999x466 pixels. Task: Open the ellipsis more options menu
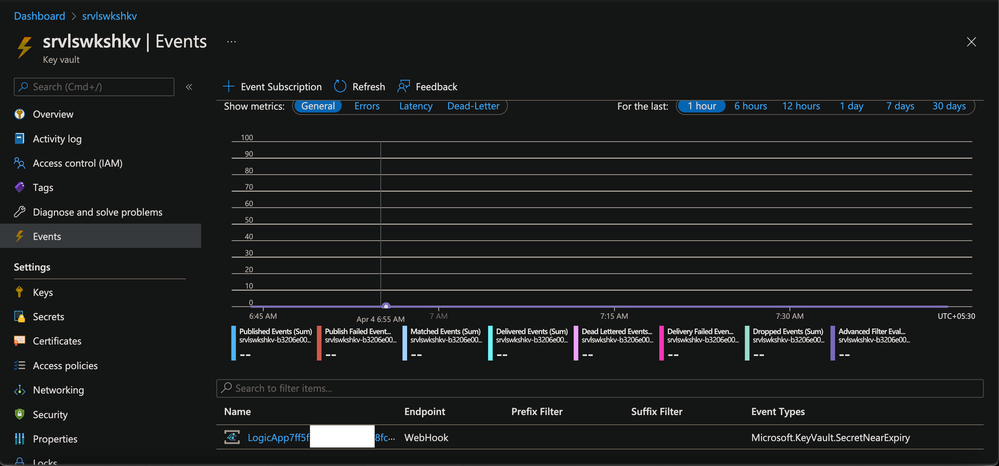click(x=231, y=41)
